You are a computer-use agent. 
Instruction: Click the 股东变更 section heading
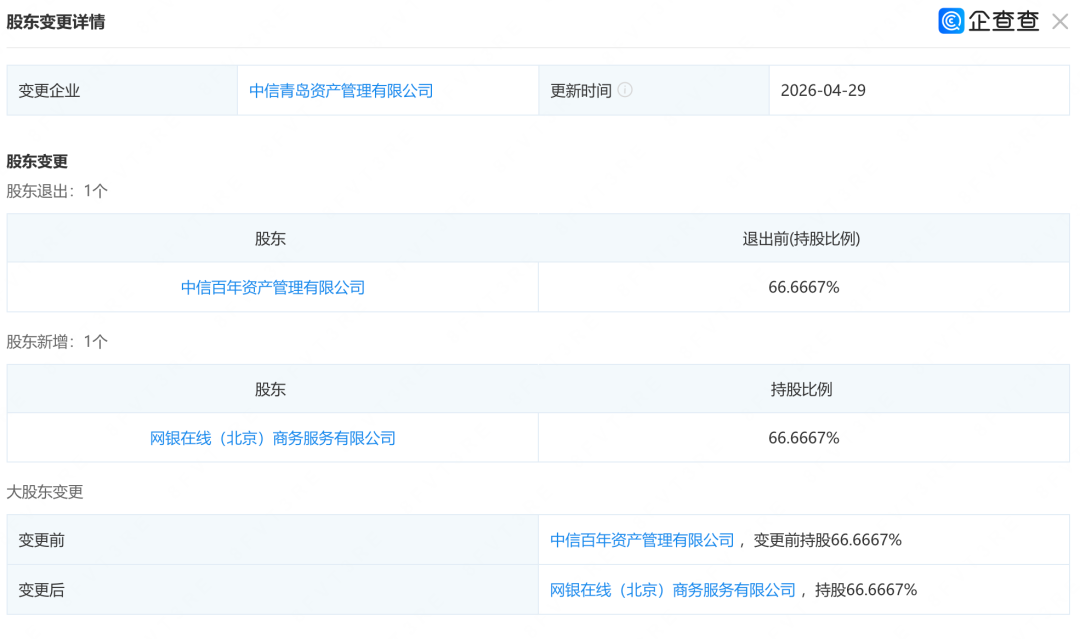[37, 161]
